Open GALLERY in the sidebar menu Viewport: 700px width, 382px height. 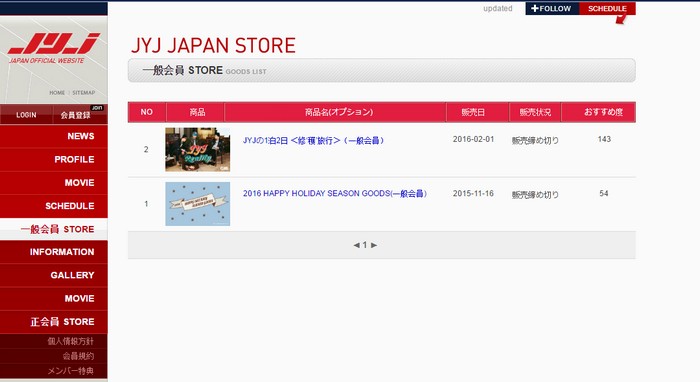click(x=54, y=275)
